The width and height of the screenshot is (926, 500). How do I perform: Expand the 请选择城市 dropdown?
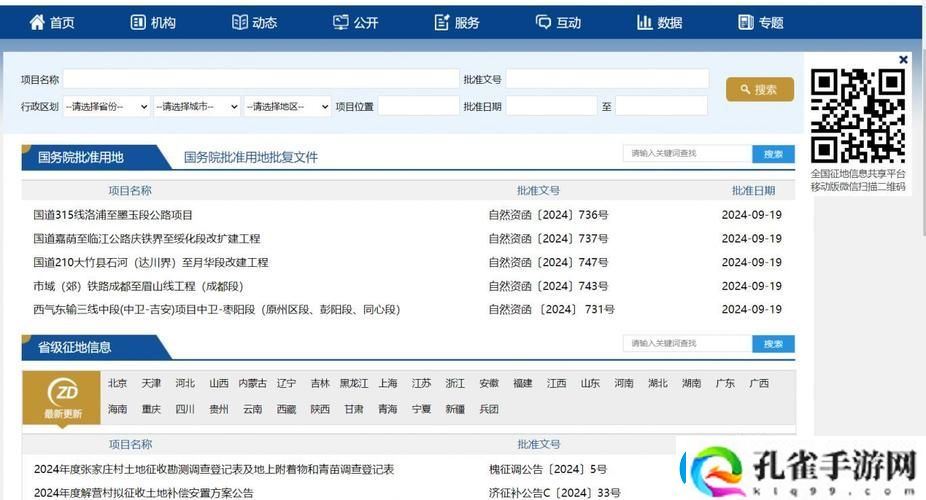197,106
